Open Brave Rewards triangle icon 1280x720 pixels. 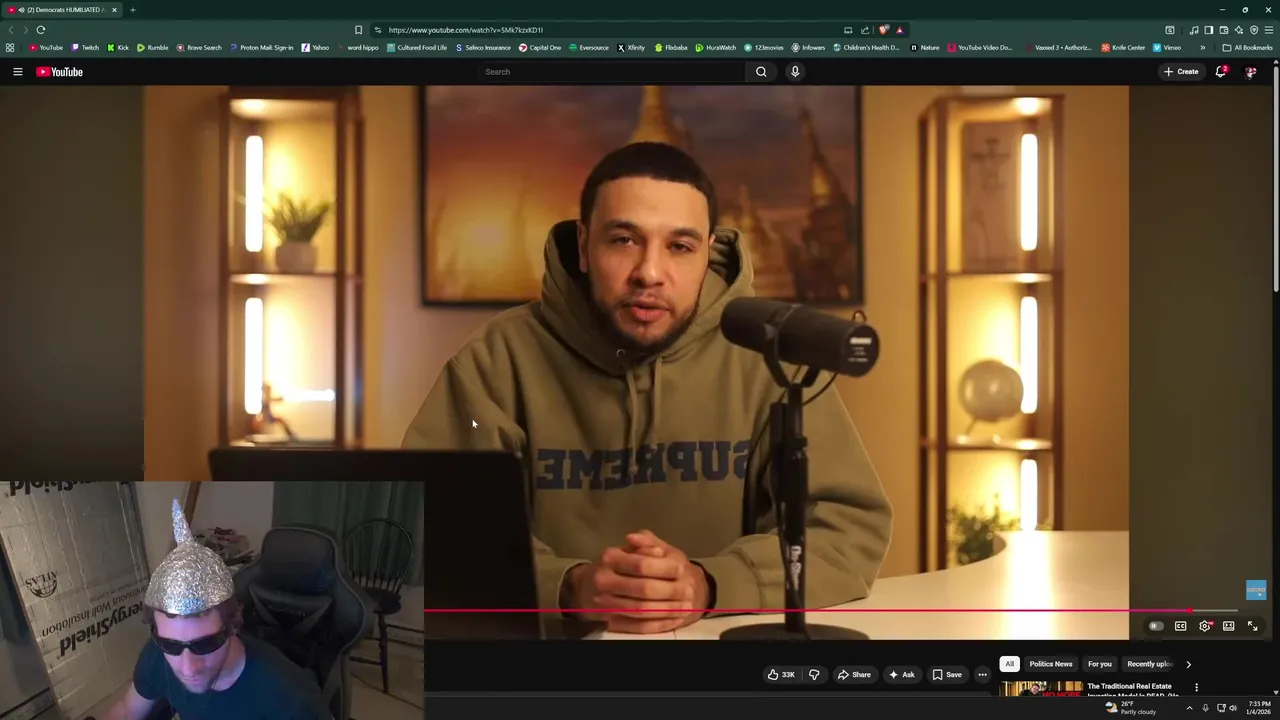(x=899, y=30)
